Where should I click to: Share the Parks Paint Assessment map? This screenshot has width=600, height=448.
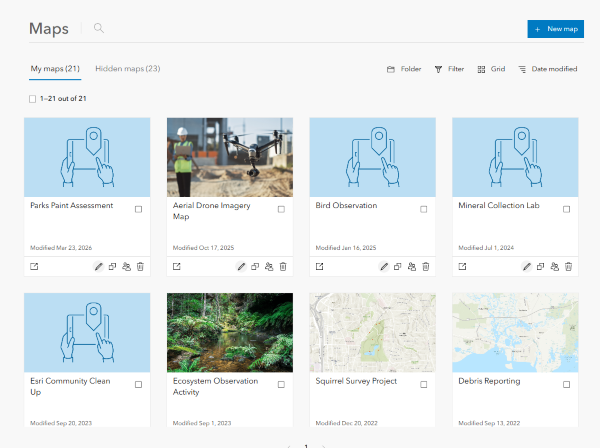[126, 266]
